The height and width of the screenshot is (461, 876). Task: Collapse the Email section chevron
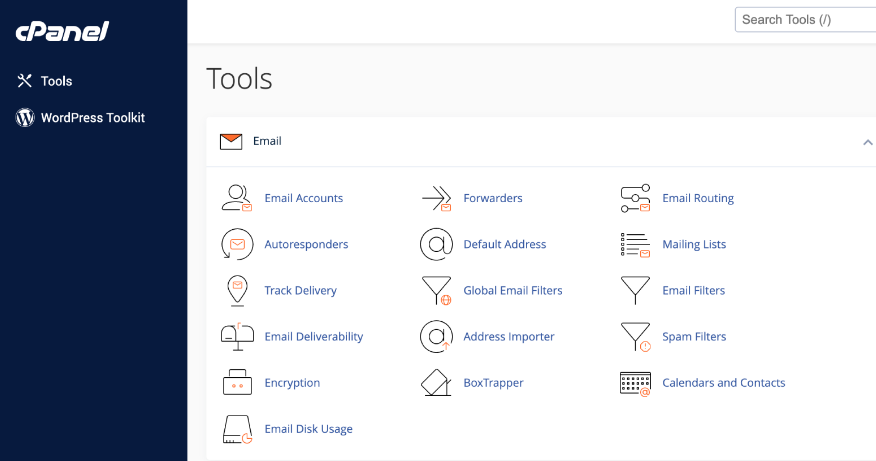click(x=867, y=142)
